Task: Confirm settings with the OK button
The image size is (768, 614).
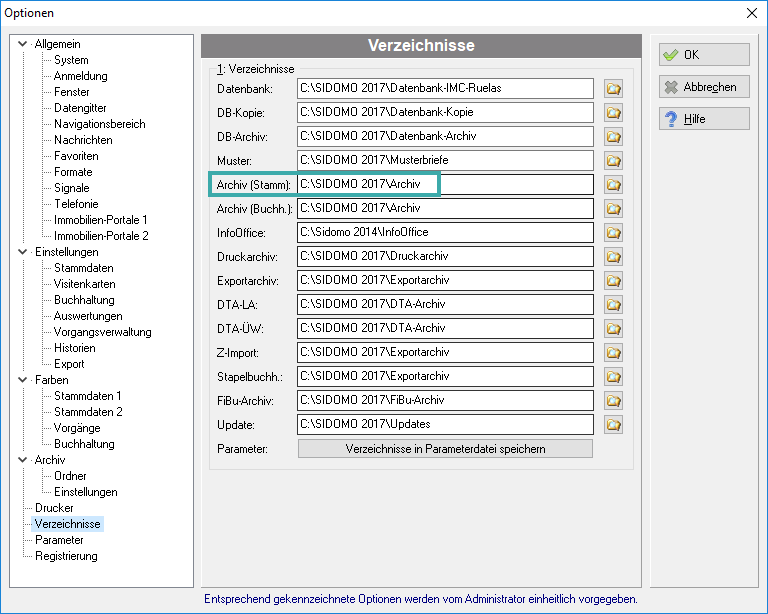Action: pyautogui.click(x=704, y=54)
